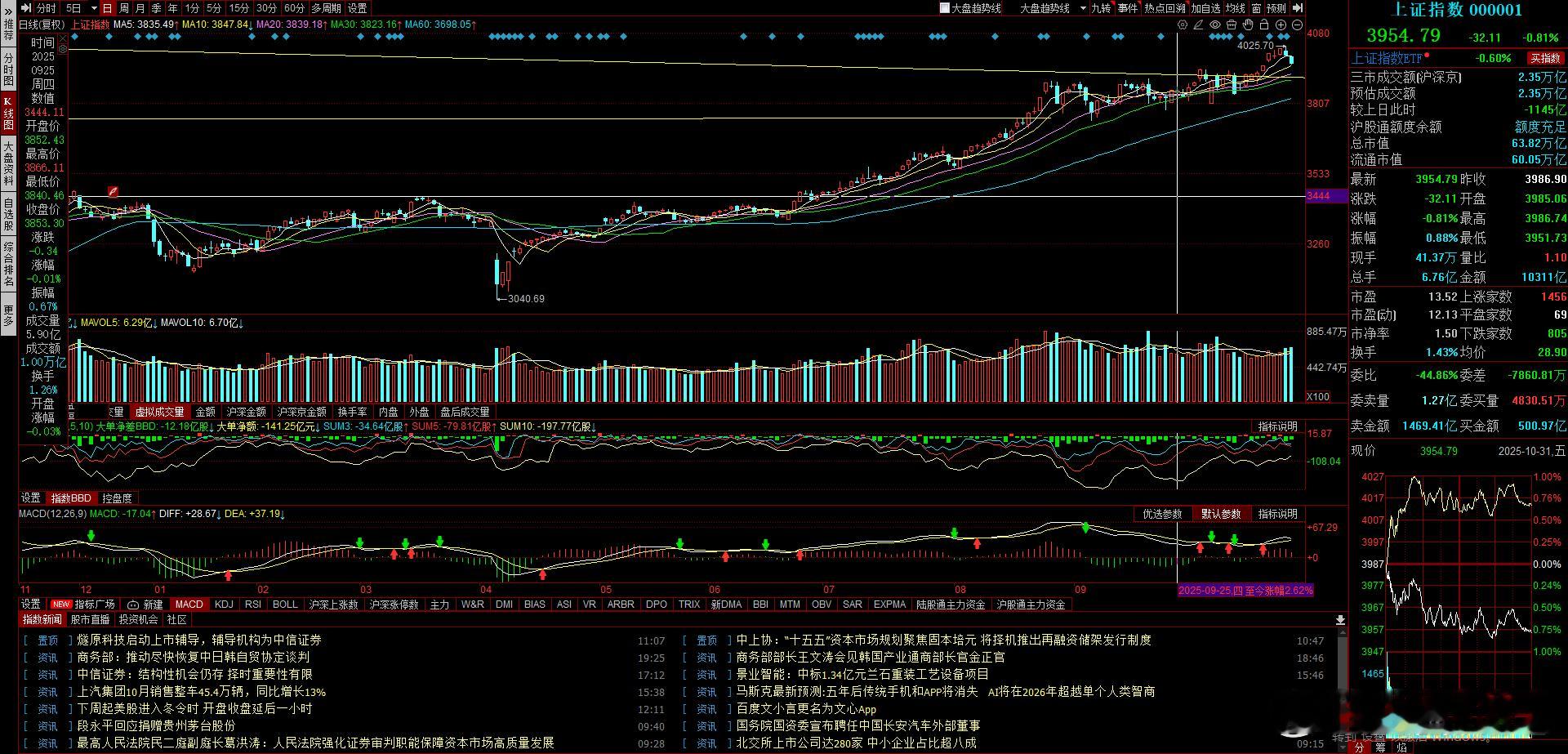Switch to the 控盘度 tab
This screenshot has height=754, width=1568.
point(117,498)
